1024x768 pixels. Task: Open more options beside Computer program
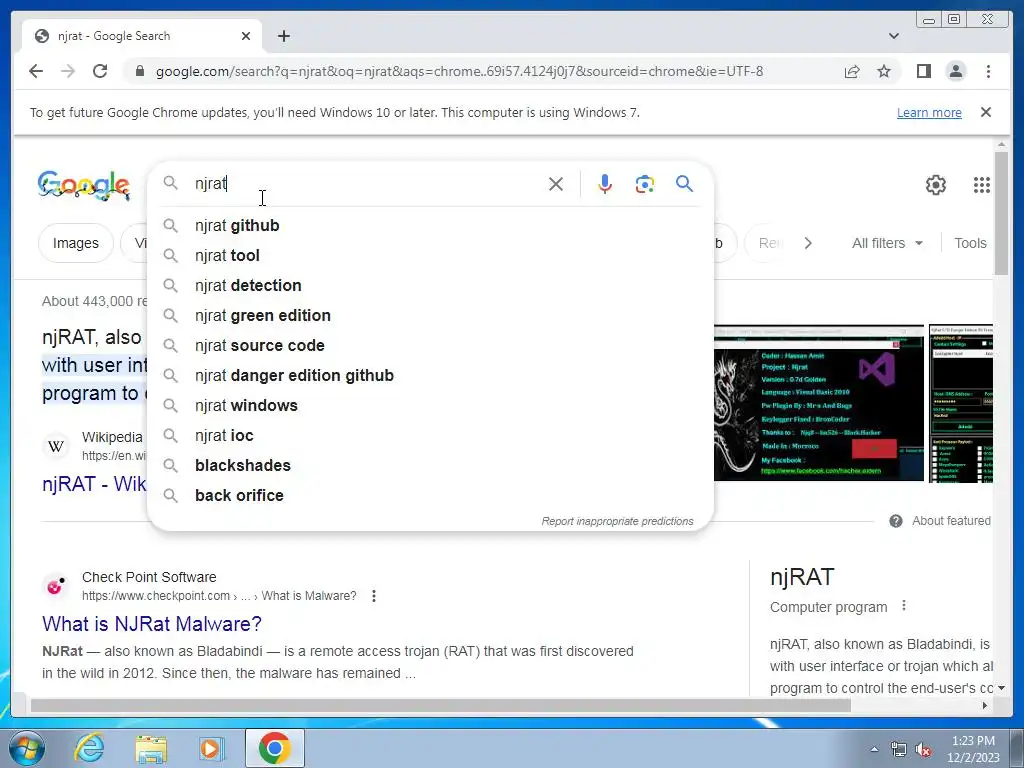point(904,606)
